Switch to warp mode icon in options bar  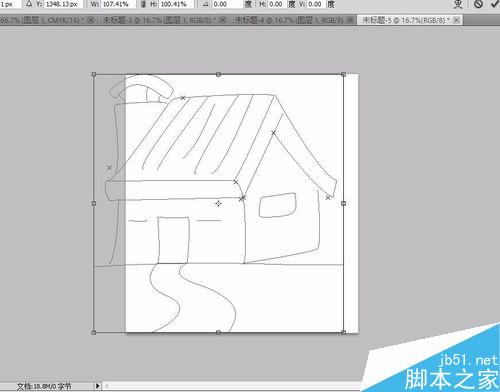click(x=459, y=4)
